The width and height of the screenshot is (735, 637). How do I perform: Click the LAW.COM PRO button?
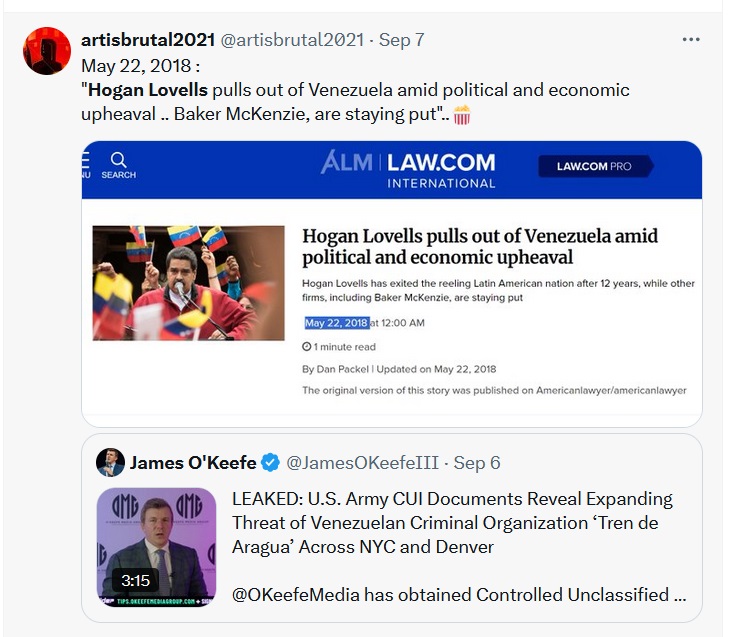(x=595, y=166)
